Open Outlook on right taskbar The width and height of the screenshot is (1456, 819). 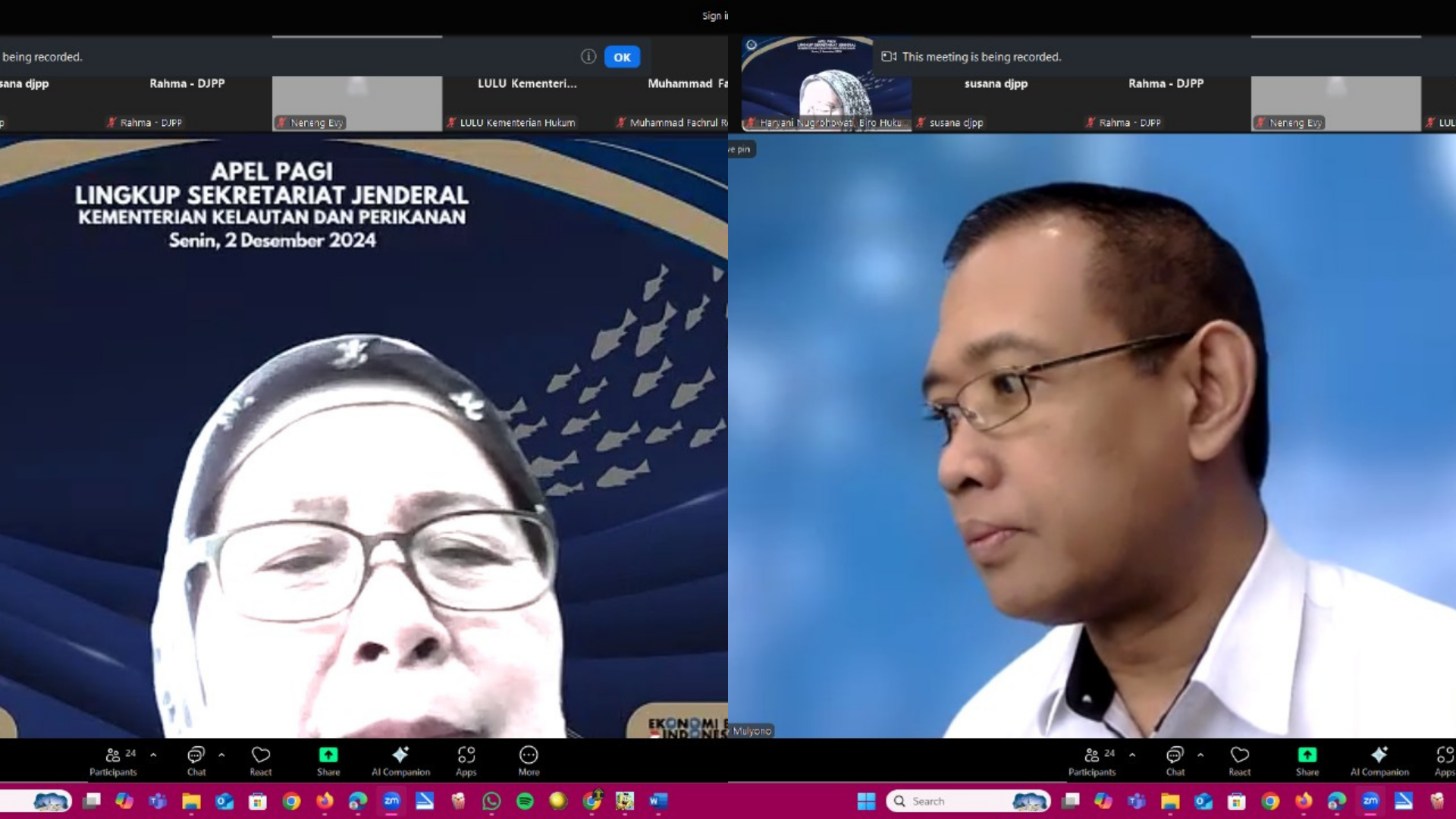(1203, 801)
